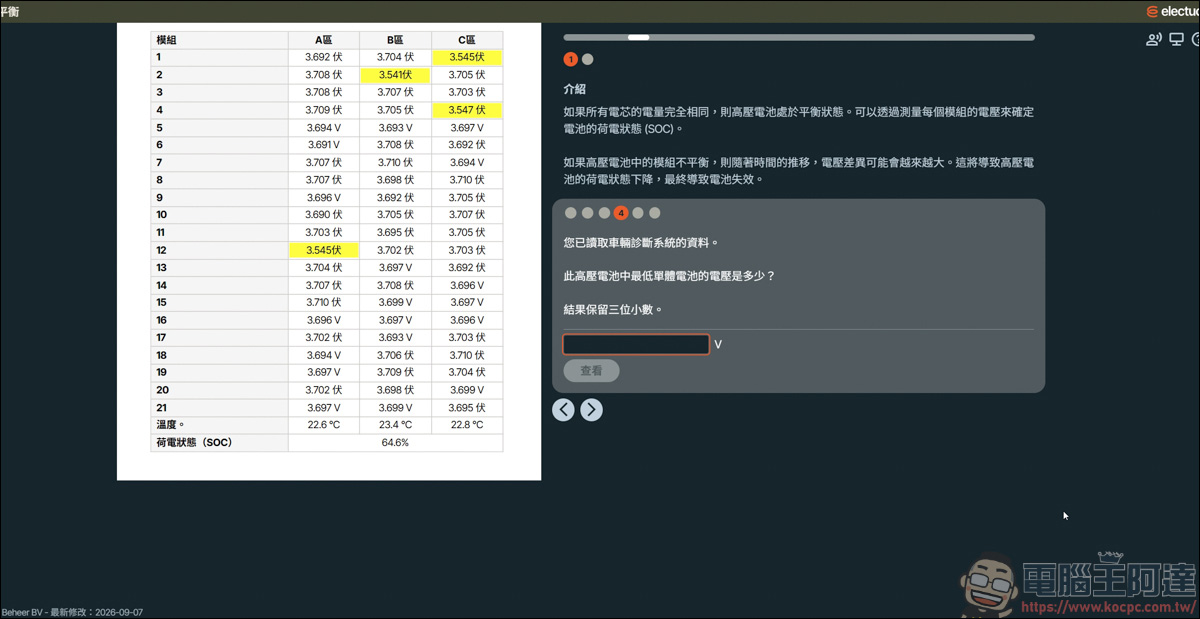Jump to the first question step dot
This screenshot has height=619, width=1200.
pos(570,213)
